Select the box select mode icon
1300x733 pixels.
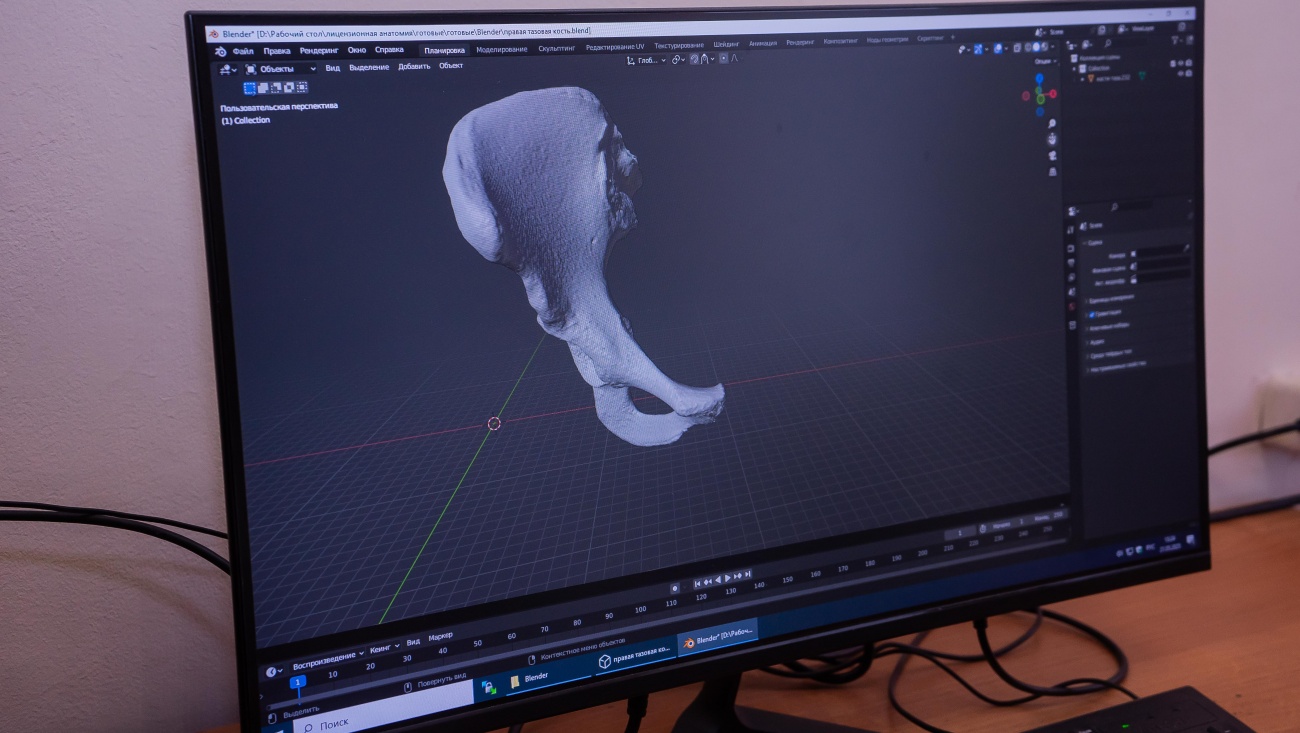click(x=249, y=88)
